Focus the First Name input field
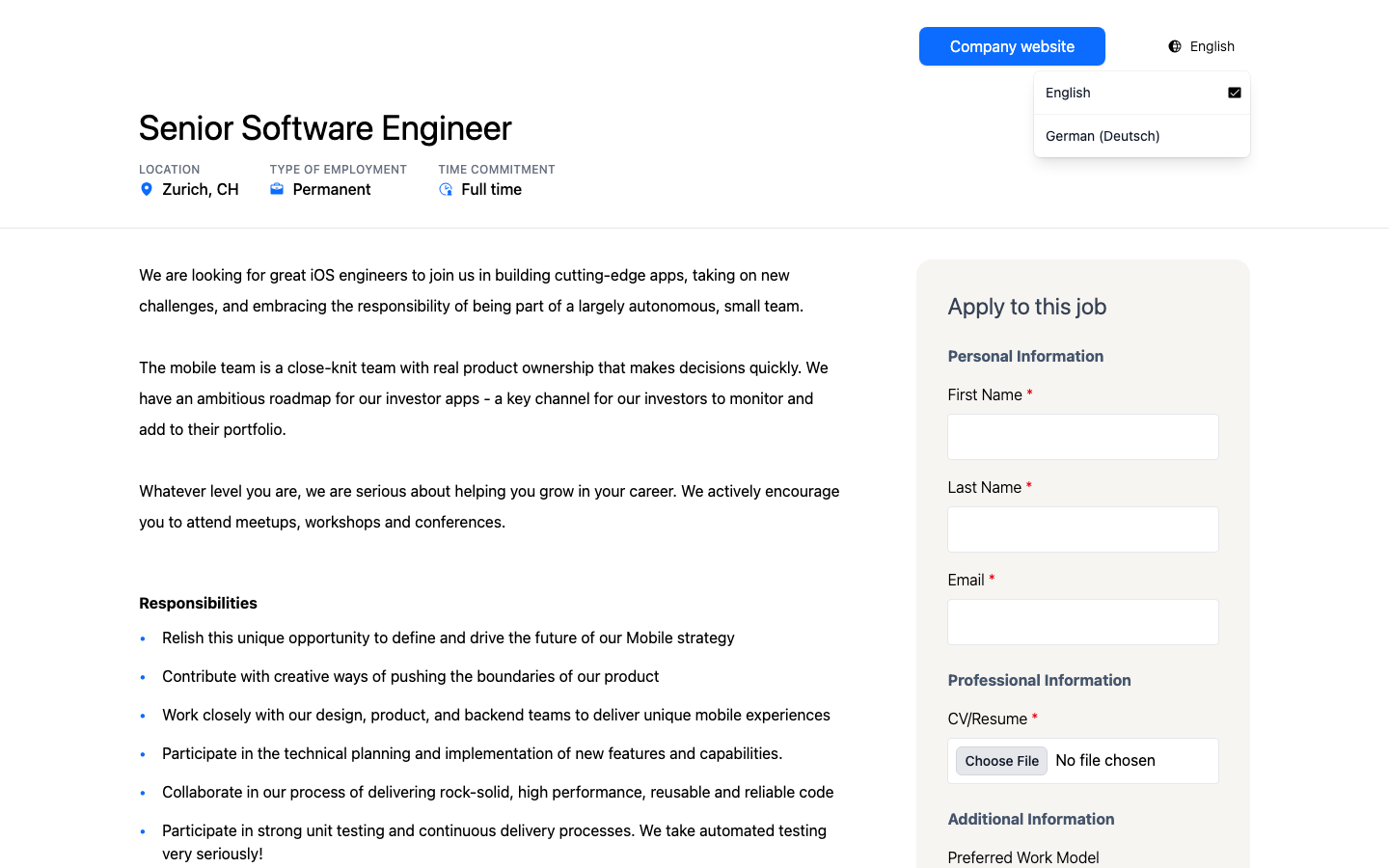Screen dimensions: 1389x868 1083,437
